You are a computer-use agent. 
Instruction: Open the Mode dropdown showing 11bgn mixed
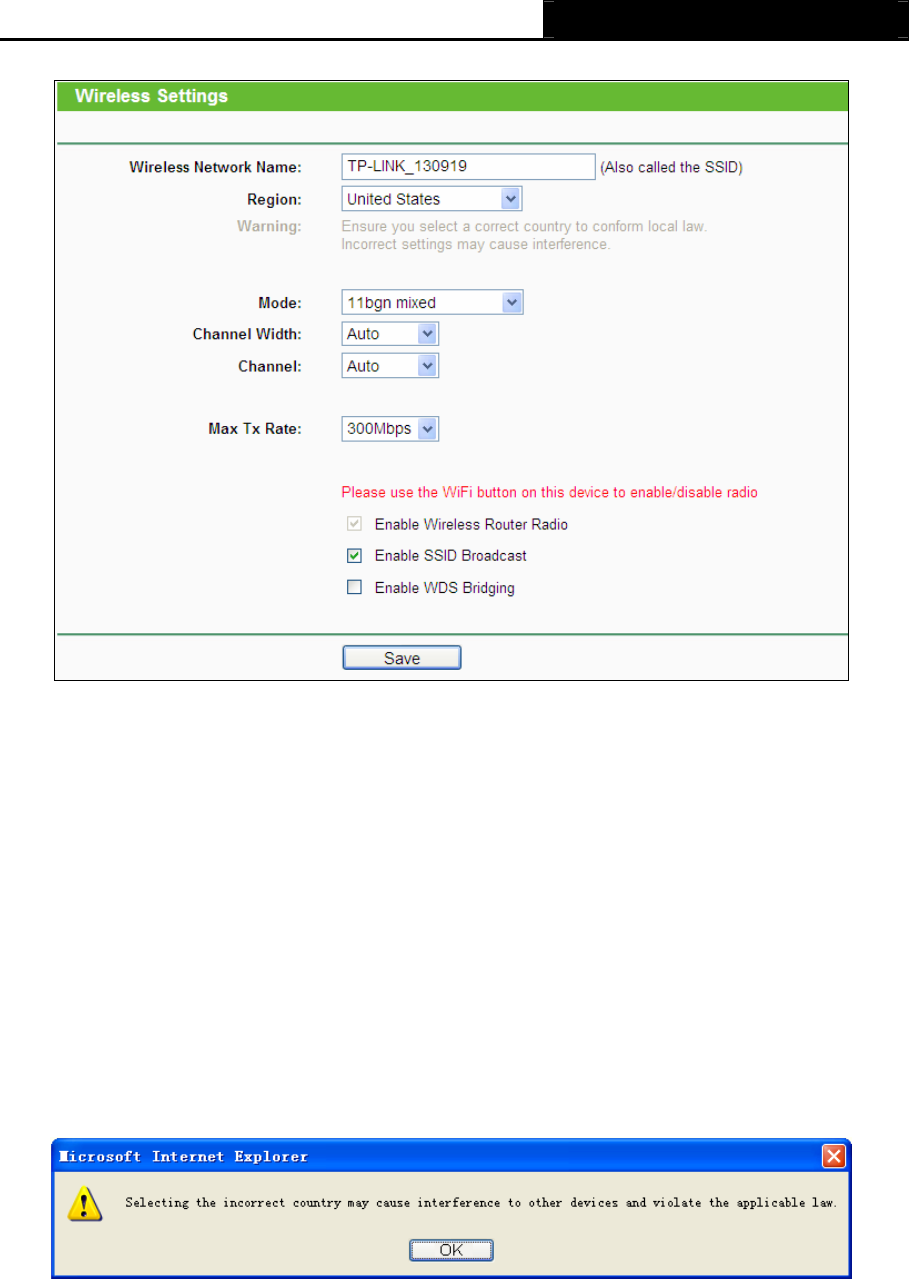point(432,302)
